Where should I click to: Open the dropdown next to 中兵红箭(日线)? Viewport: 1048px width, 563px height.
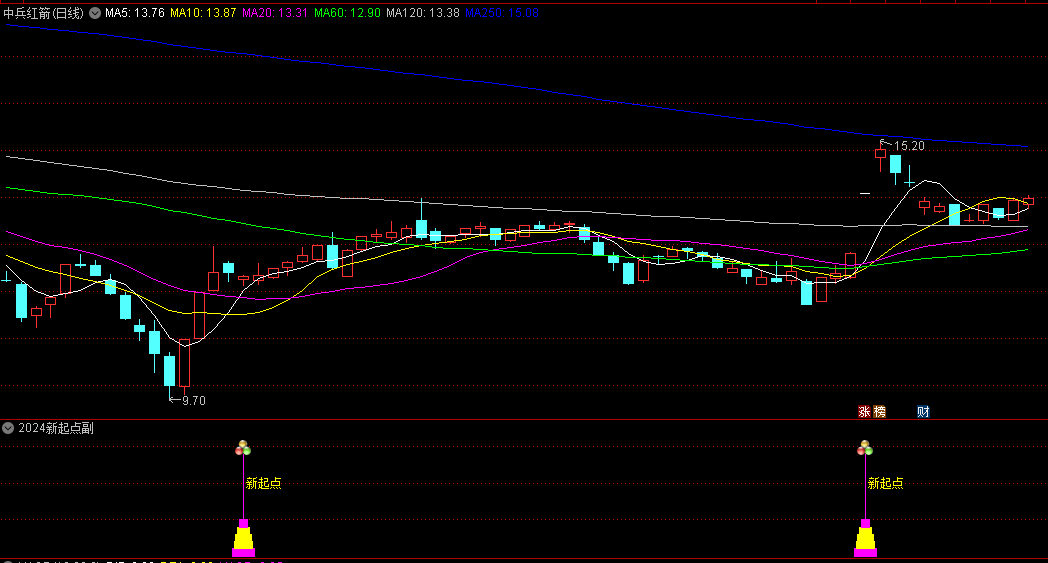coord(95,13)
